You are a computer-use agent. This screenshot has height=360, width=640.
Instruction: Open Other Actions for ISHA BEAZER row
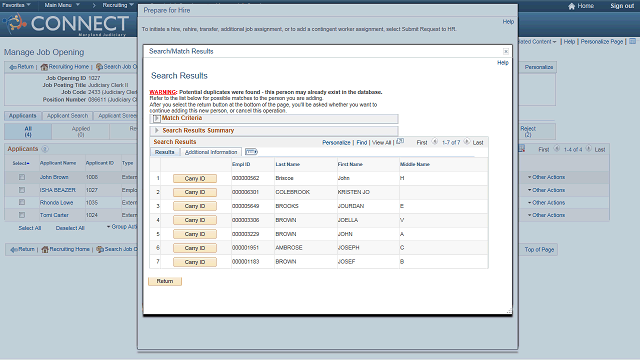click(547, 190)
